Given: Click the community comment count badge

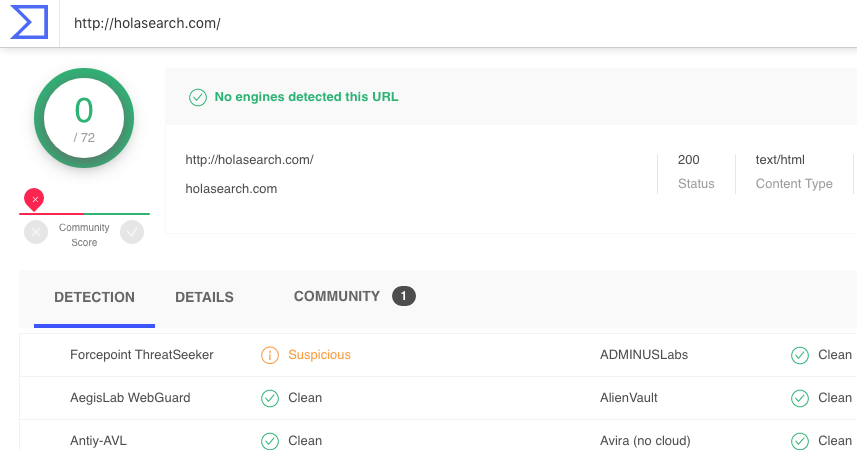Looking at the screenshot, I should 403,296.
